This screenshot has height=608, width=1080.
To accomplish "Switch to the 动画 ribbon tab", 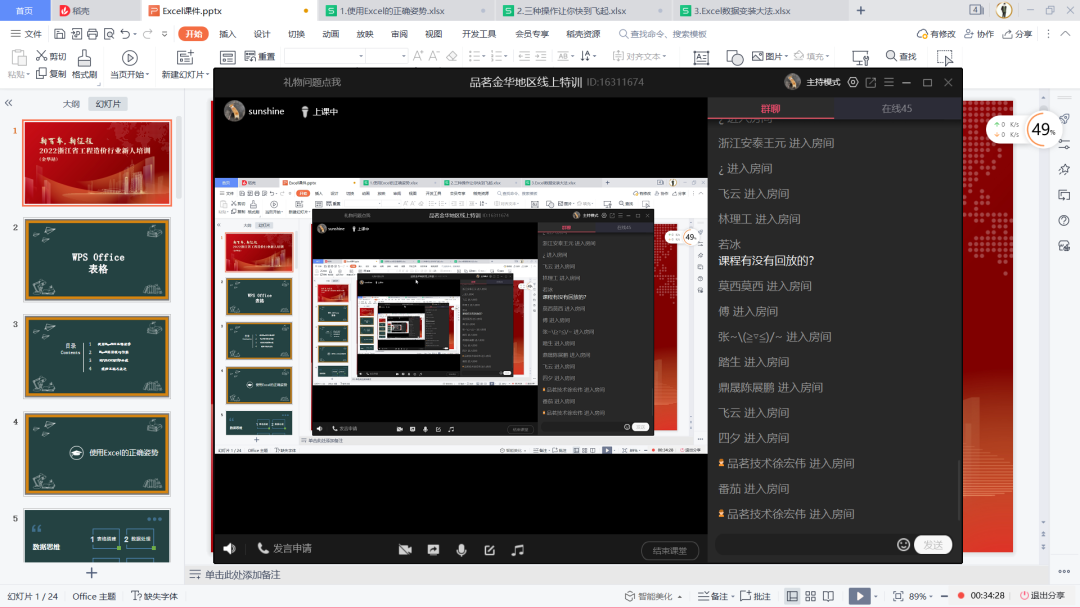I will click(331, 34).
